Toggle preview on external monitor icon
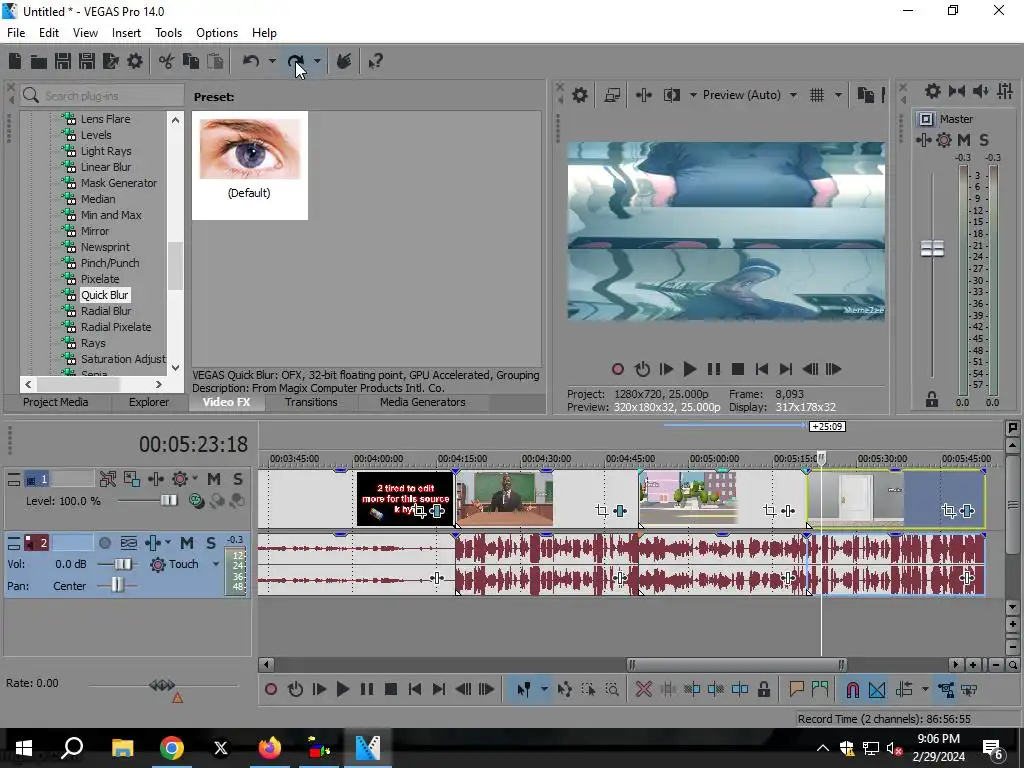1024x768 pixels. 612,95
